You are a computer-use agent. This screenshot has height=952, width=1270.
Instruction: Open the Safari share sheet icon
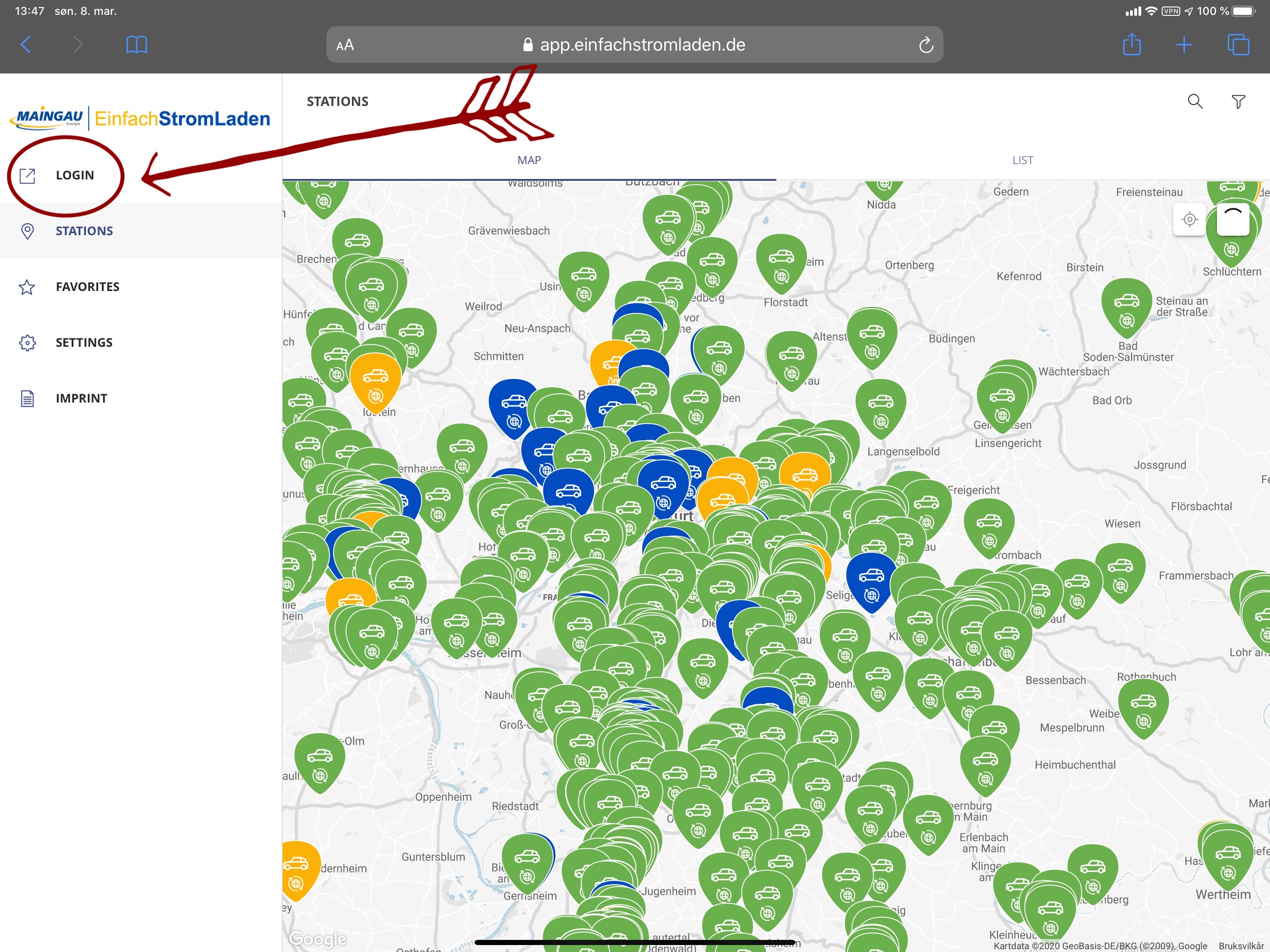(1131, 45)
